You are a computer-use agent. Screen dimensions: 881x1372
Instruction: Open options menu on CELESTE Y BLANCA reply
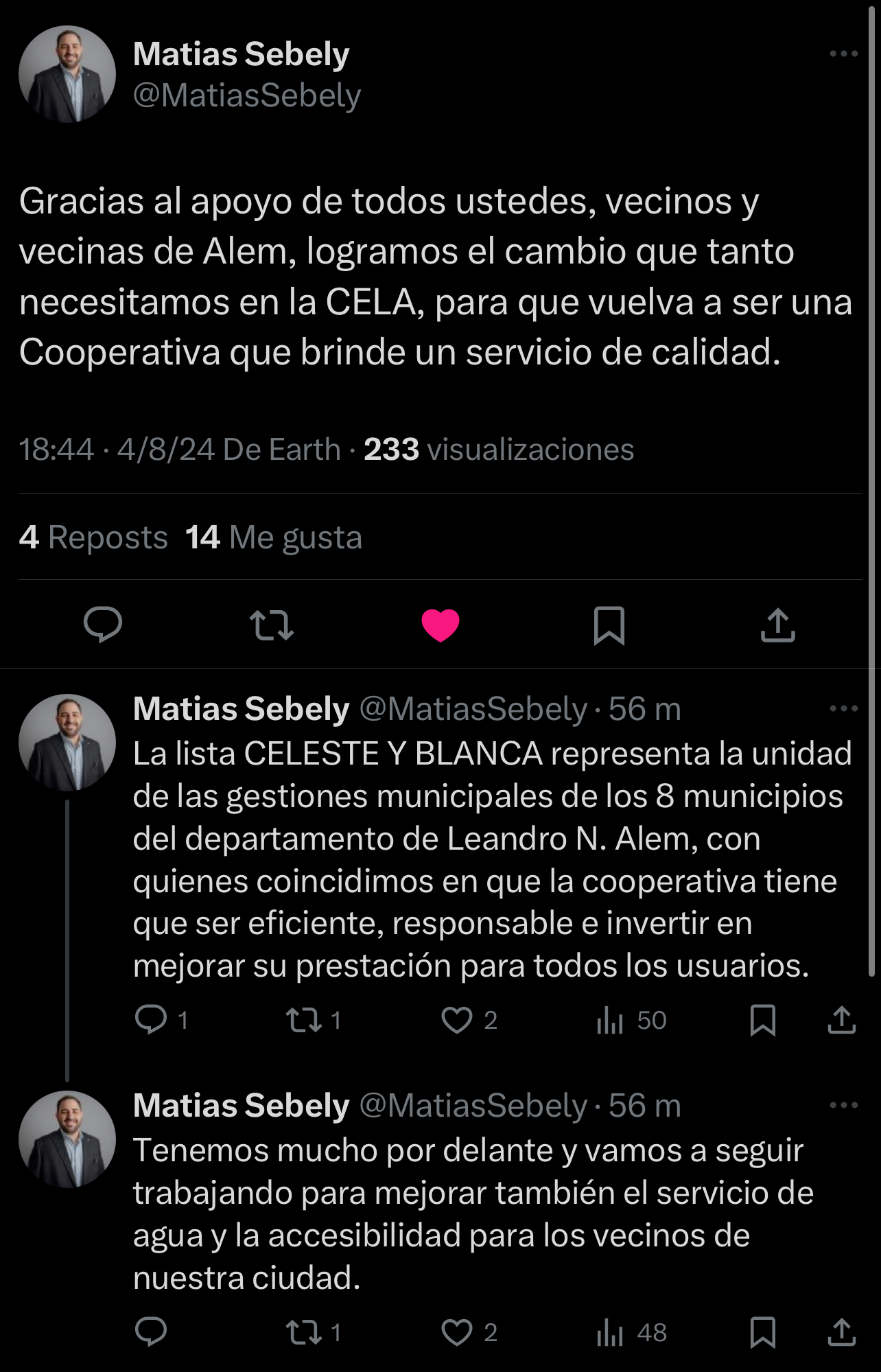(843, 708)
